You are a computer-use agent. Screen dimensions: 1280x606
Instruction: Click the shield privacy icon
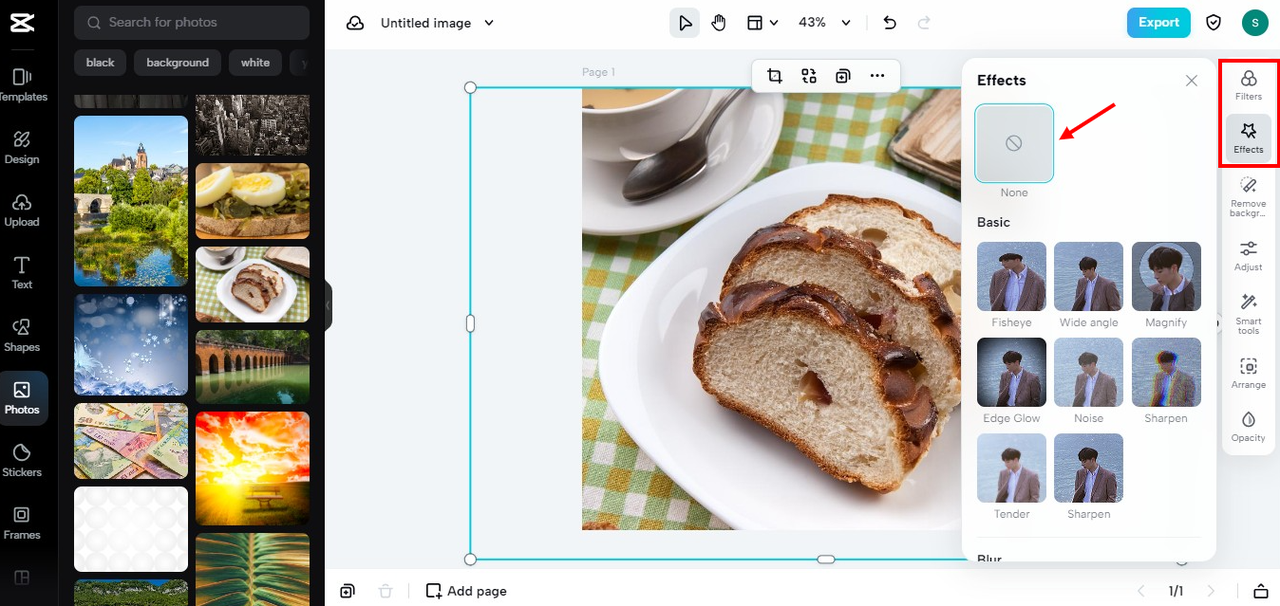(1214, 22)
